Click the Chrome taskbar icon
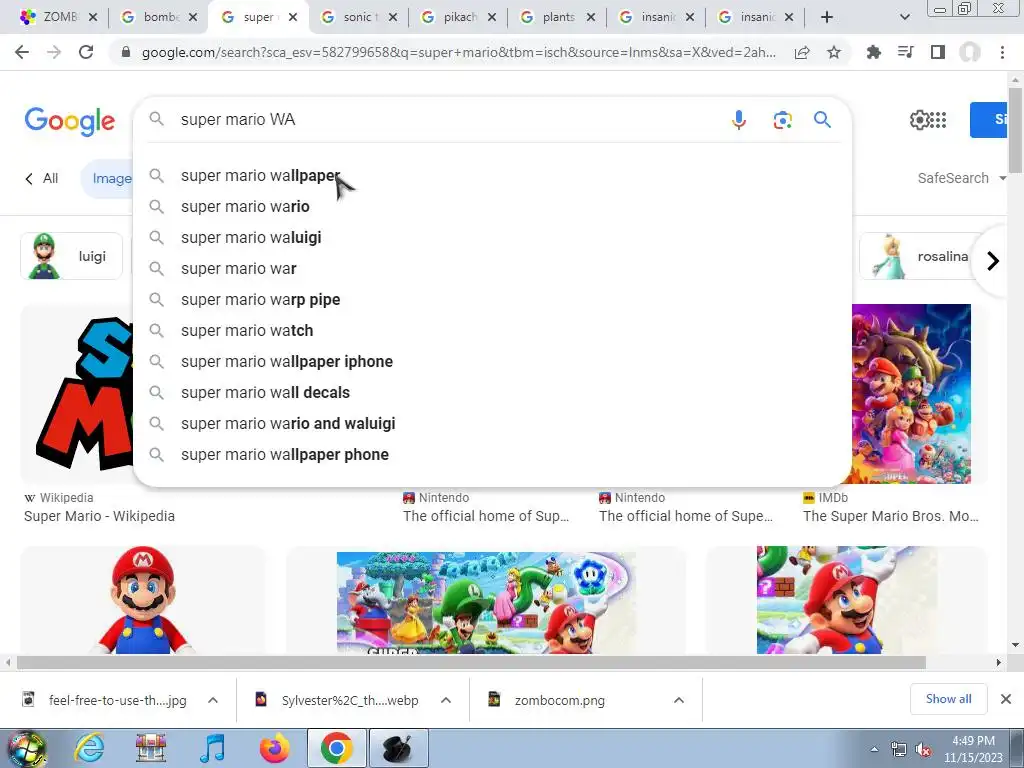The image size is (1024, 768). click(336, 748)
